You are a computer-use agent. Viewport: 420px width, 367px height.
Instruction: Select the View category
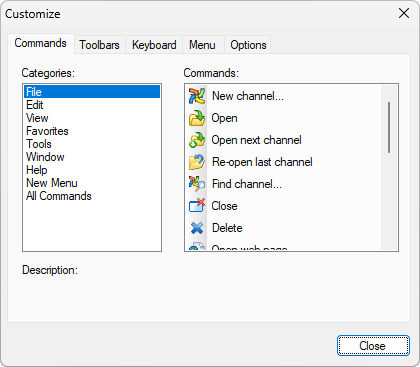(x=92, y=118)
